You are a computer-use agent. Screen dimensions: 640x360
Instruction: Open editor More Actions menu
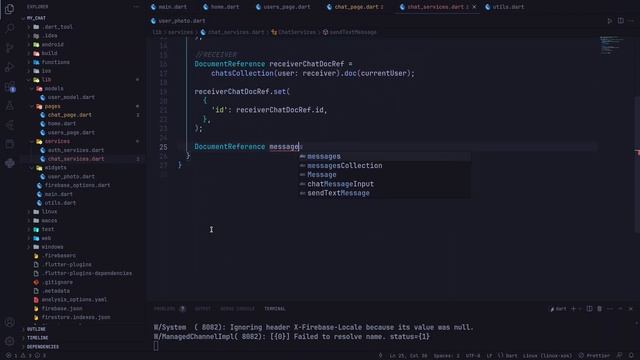tap(631, 21)
